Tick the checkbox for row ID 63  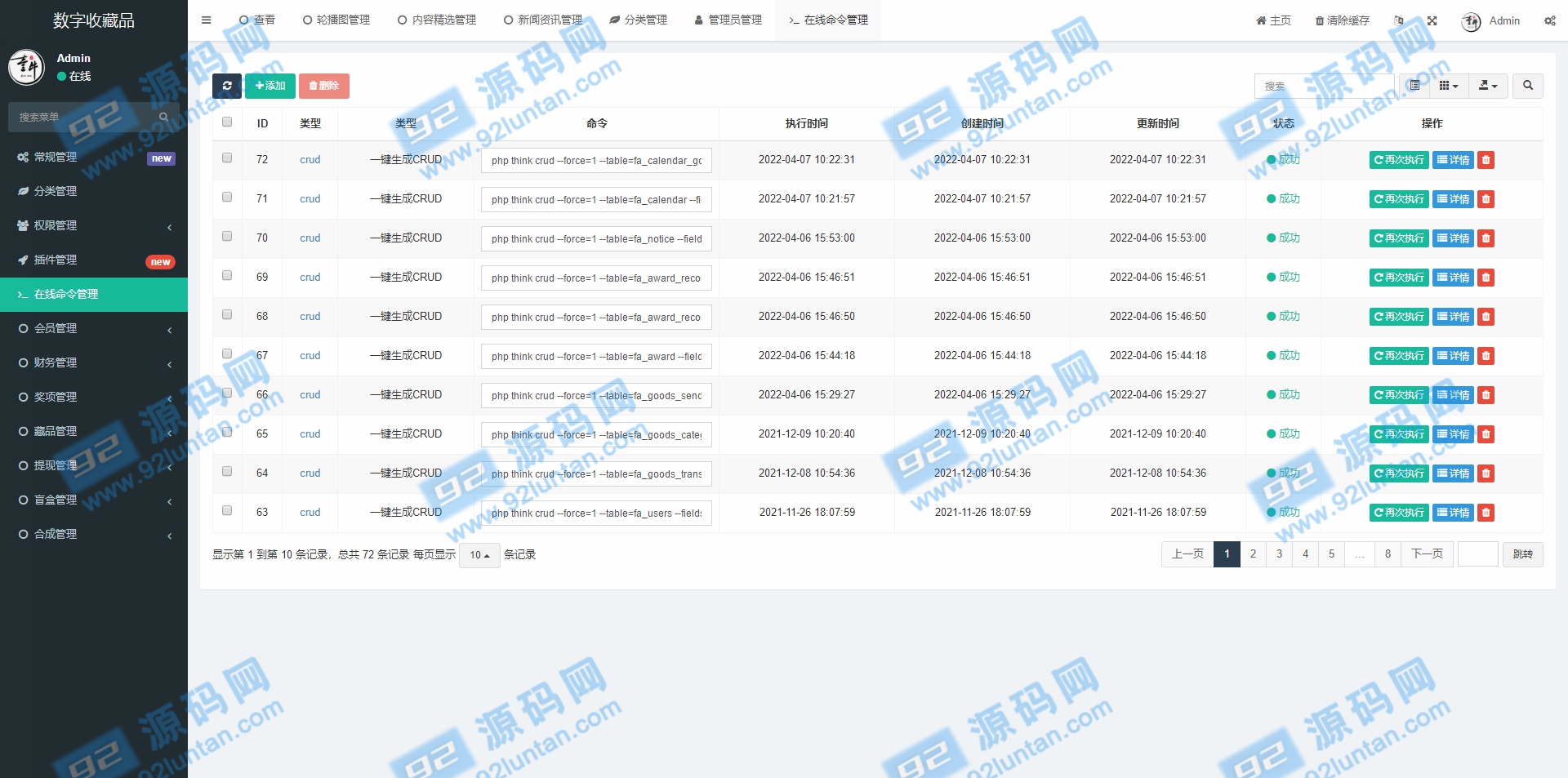coord(227,511)
